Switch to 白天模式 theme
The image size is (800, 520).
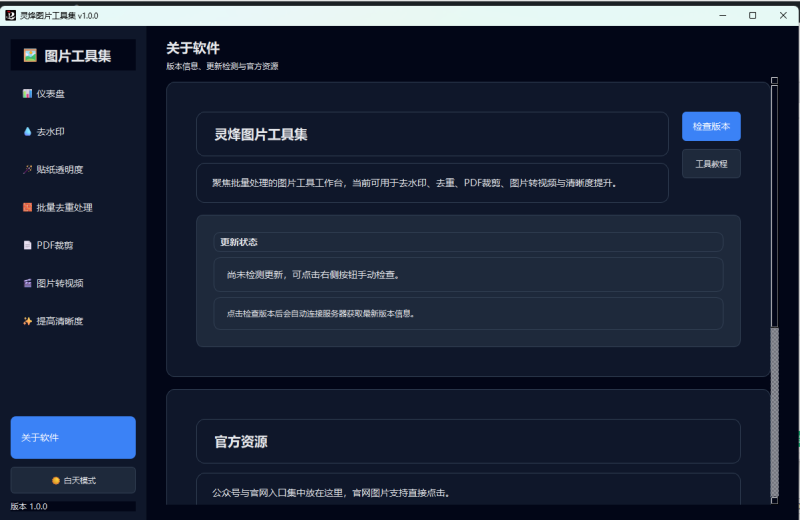73,480
